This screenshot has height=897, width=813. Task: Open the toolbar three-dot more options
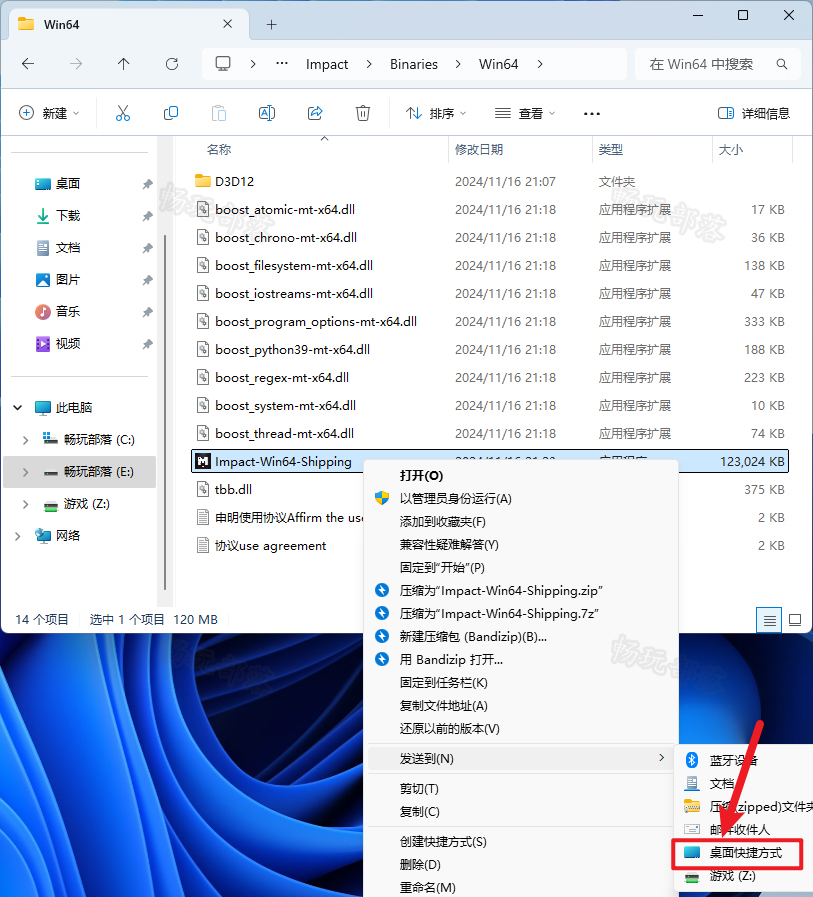(592, 114)
